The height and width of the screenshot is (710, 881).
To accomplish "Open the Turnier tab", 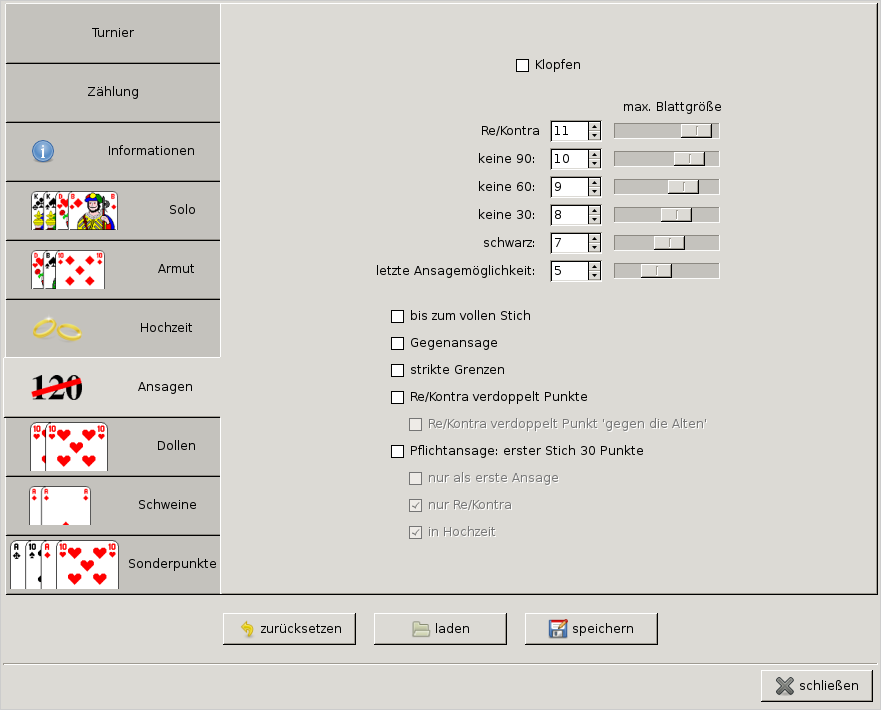I will tap(112, 33).
